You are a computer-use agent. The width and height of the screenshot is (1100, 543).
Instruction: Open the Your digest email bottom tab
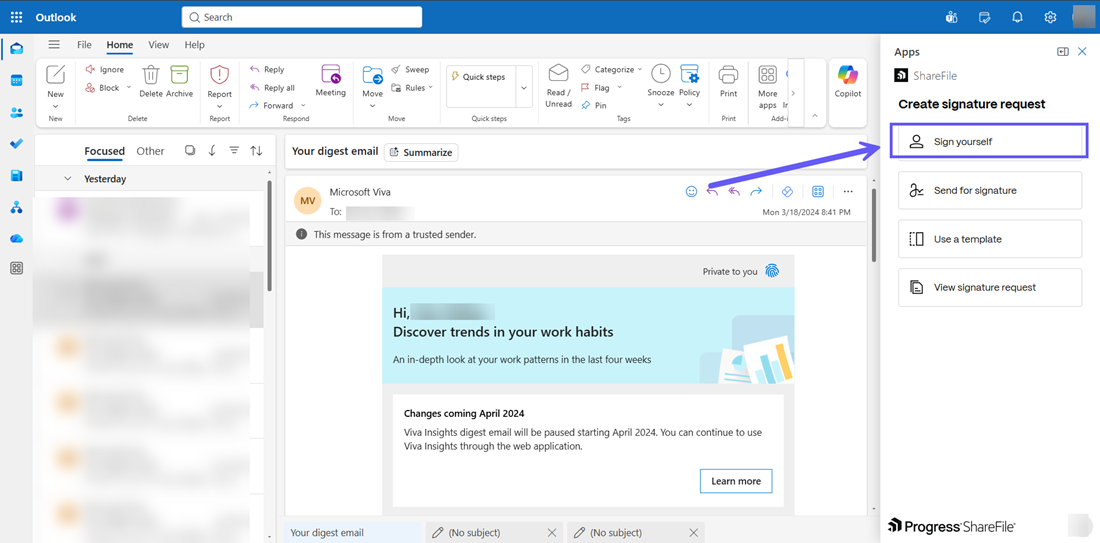coord(353,532)
